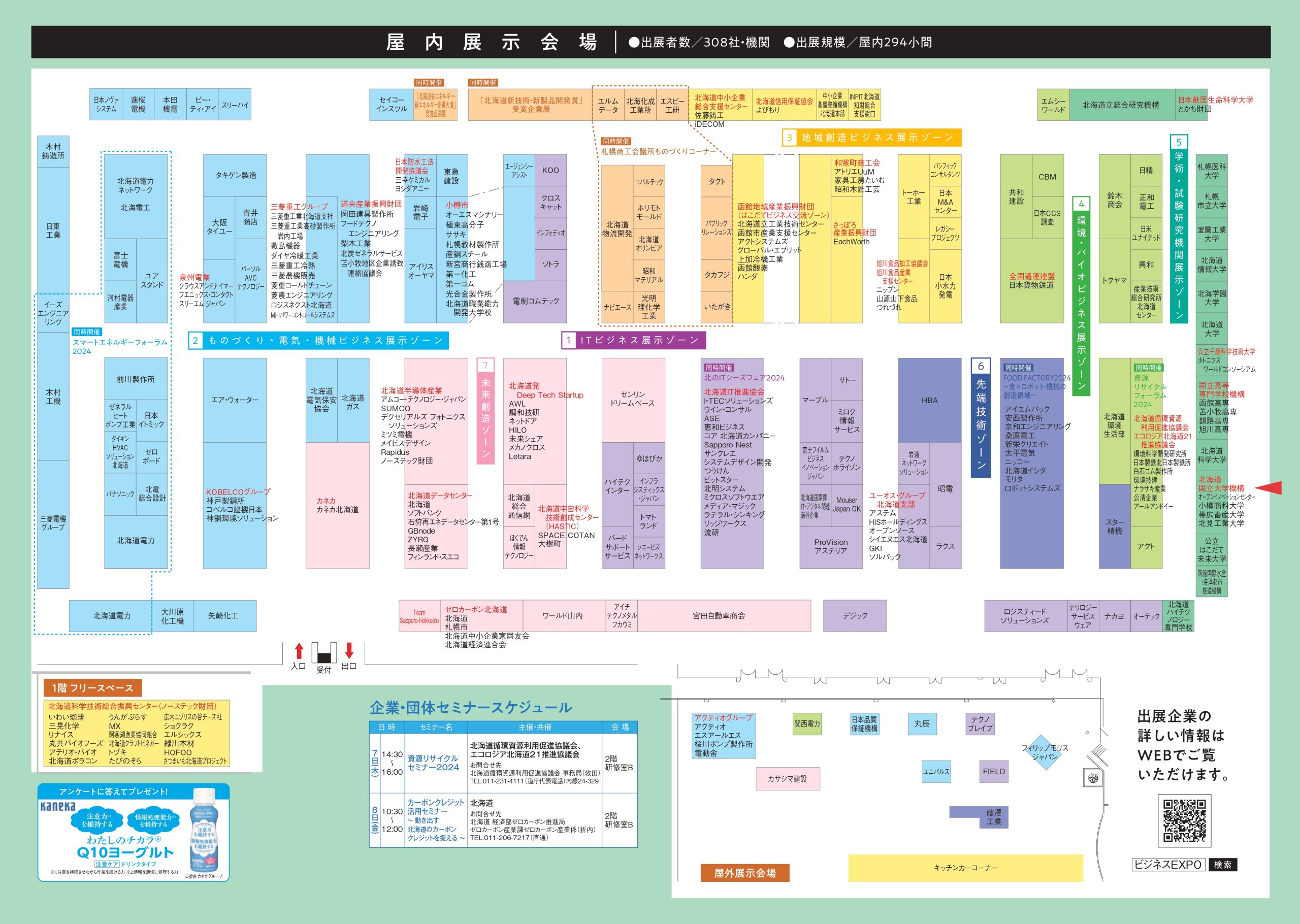
Task: Click the 北海道ガス booth
Action: pos(353,400)
